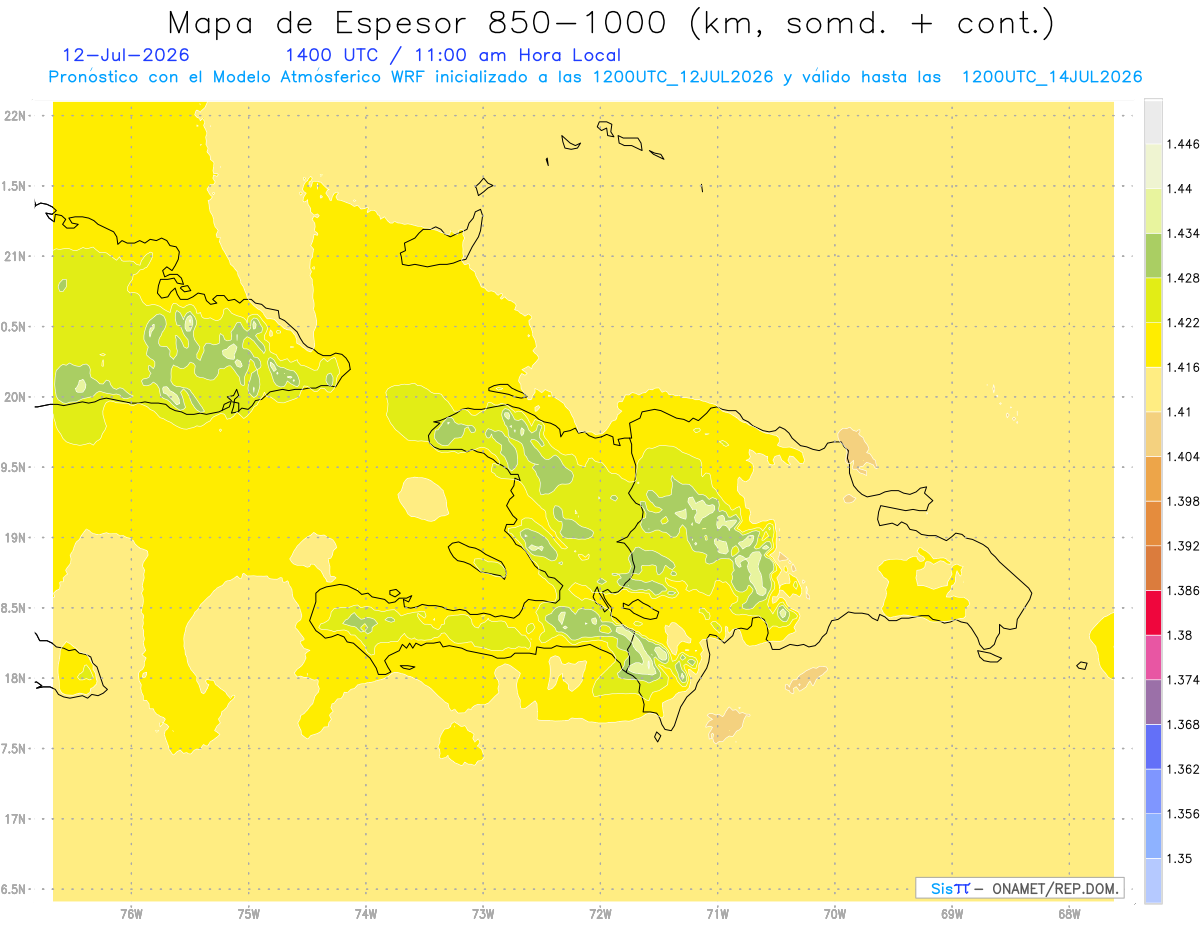Click the 68W longitude axis label
1200x927 pixels.
(1069, 913)
